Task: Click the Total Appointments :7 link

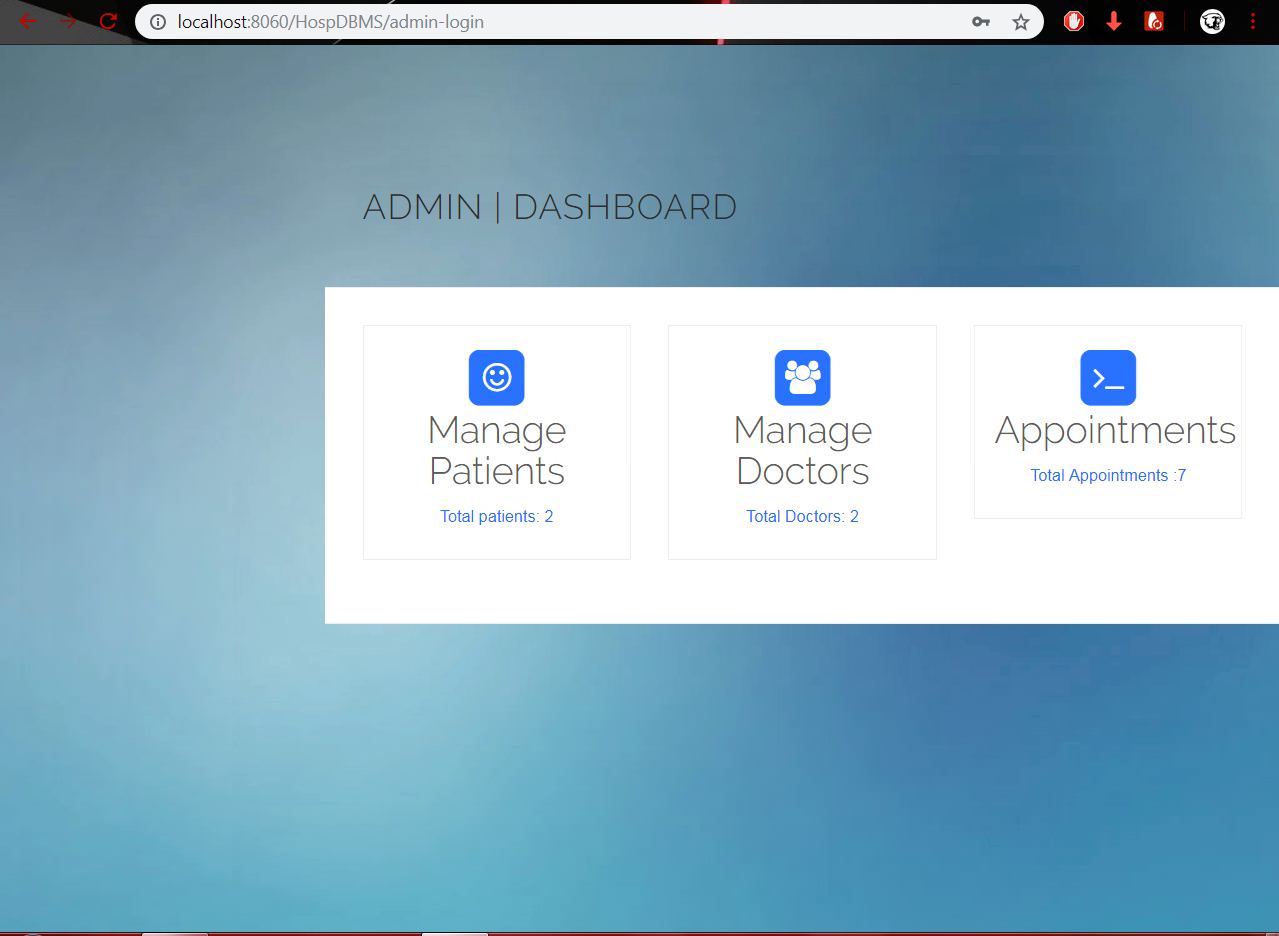Action: click(x=1108, y=475)
